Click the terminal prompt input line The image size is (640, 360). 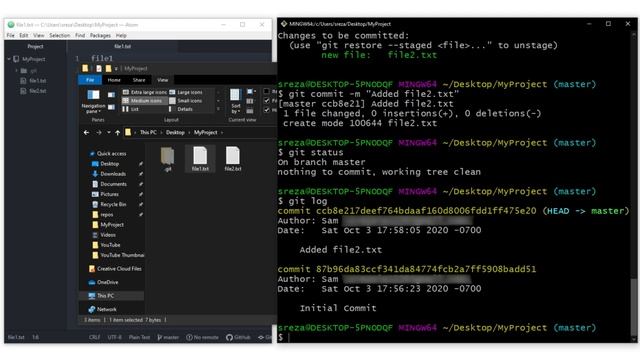[455, 337]
